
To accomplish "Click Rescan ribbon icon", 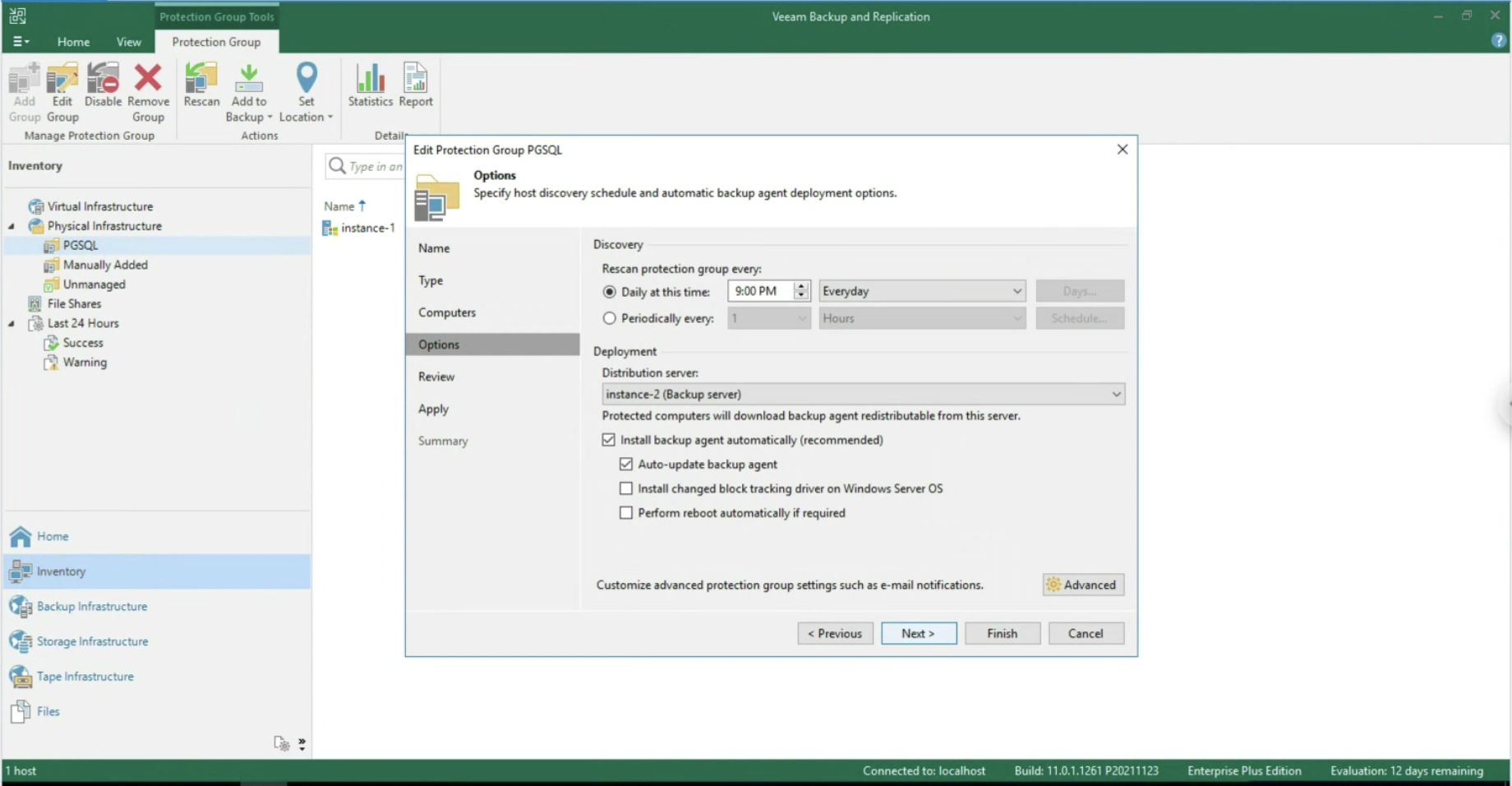I will coord(201,85).
